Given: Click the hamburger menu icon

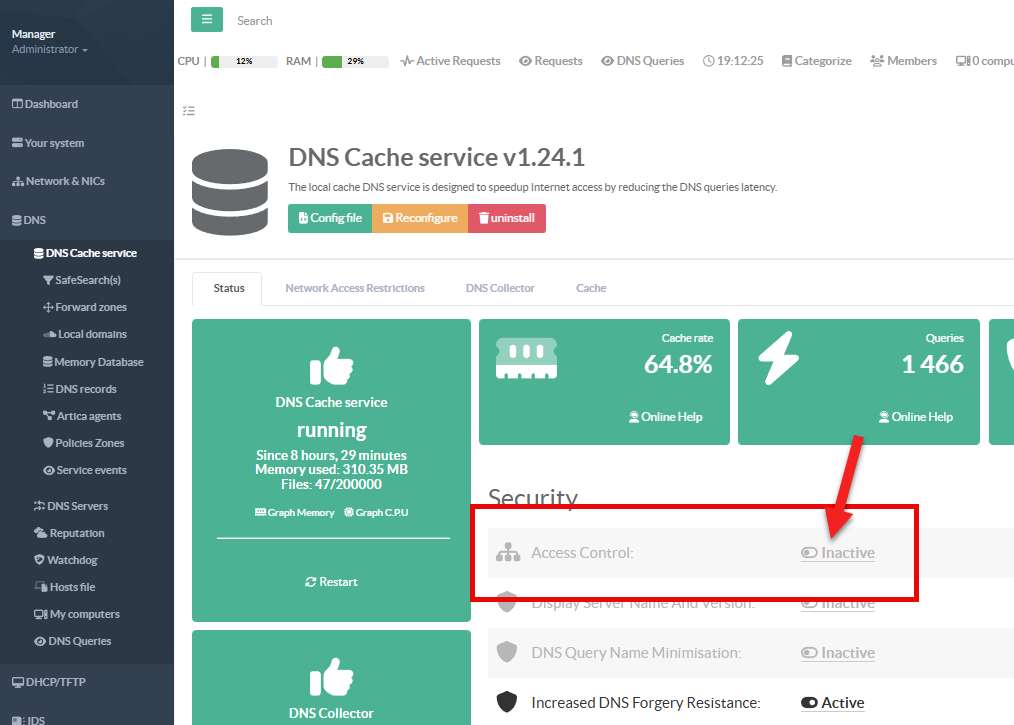Looking at the screenshot, I should pos(206,20).
